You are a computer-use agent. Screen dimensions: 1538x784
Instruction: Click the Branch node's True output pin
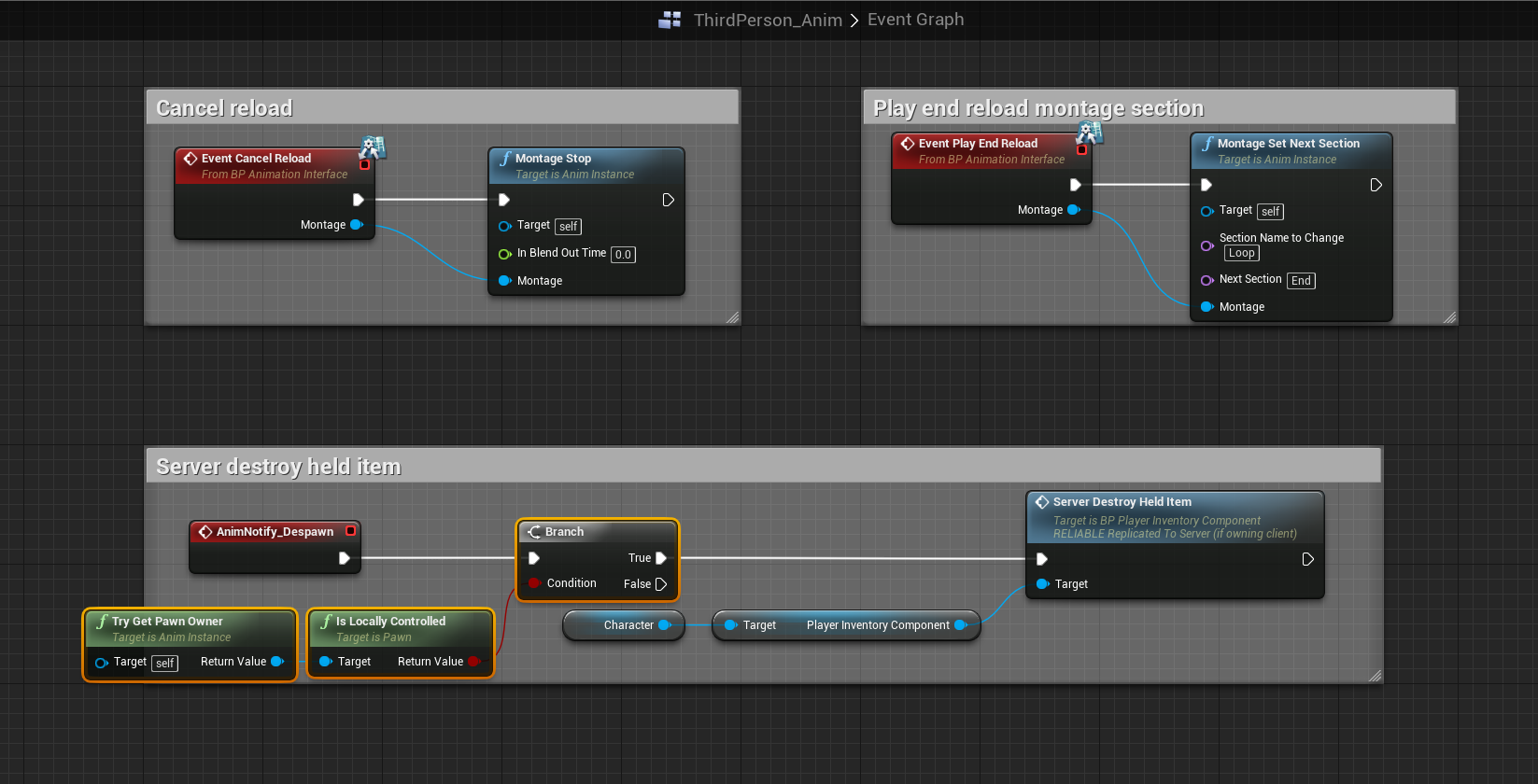point(661,558)
